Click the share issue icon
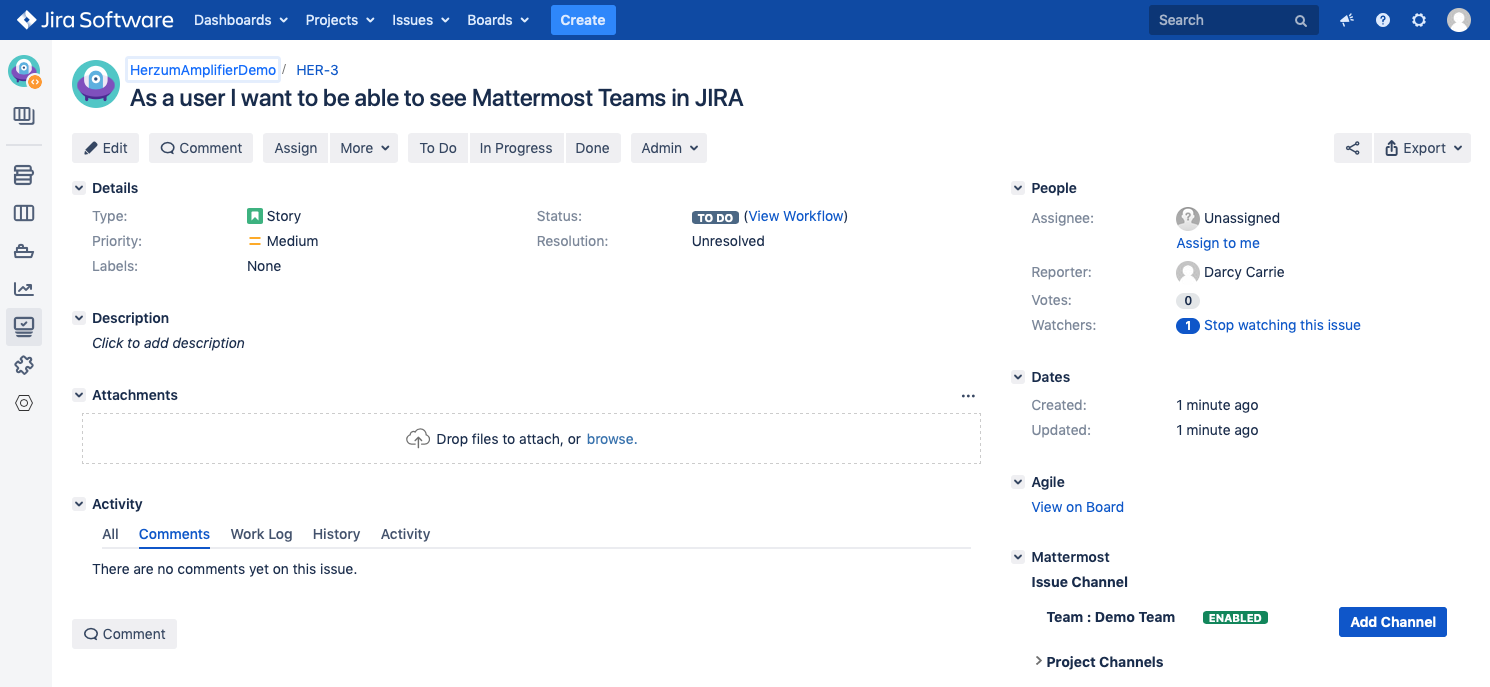Viewport: 1490px width, 687px height. click(1352, 148)
